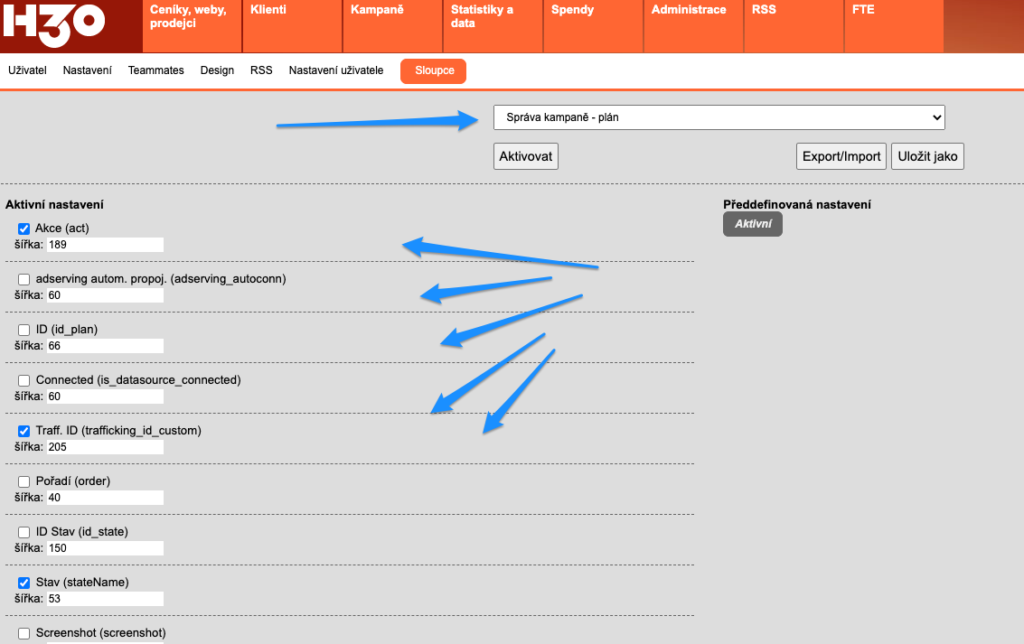The width and height of the screenshot is (1024, 644).
Task: Uncheck the Akce (act) checkbox
Action: pos(24,229)
